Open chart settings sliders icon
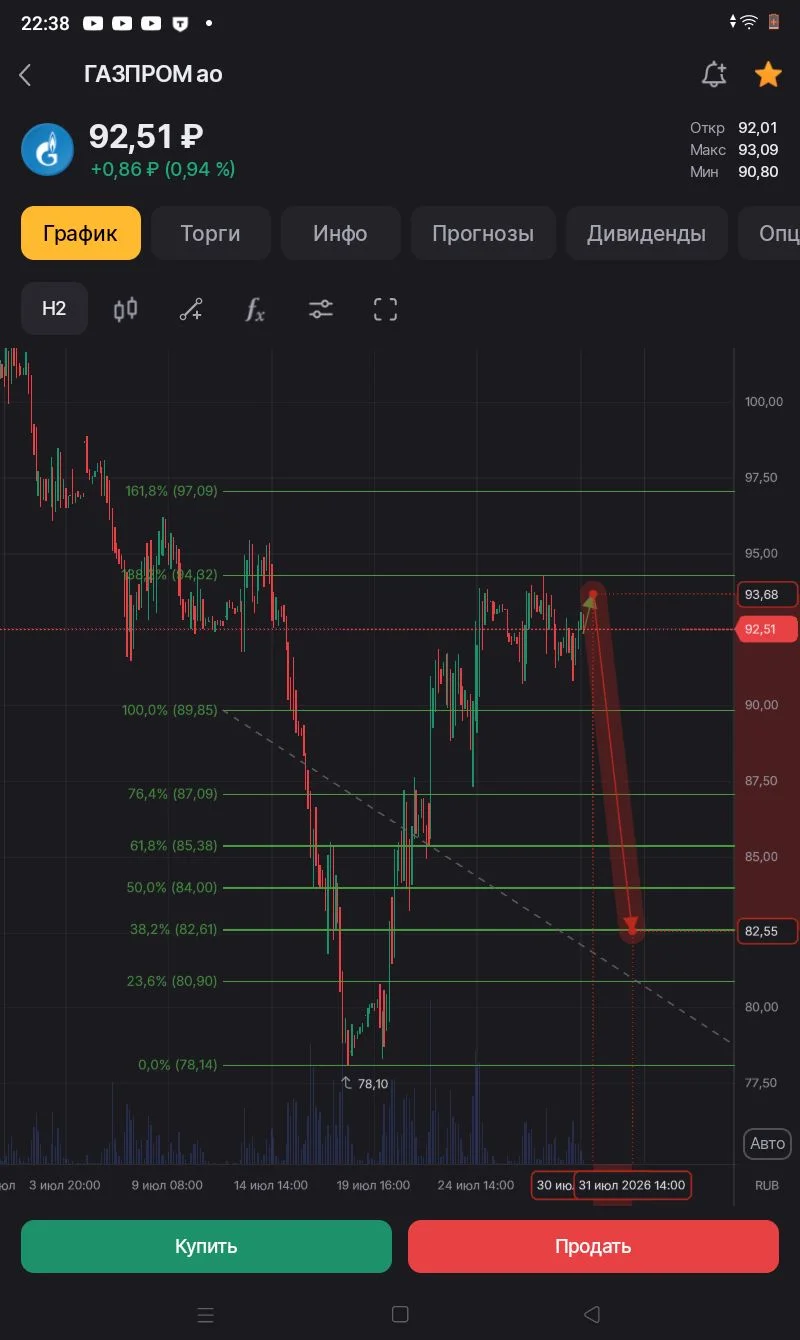Screen dimensions: 800x1340 coord(320,309)
